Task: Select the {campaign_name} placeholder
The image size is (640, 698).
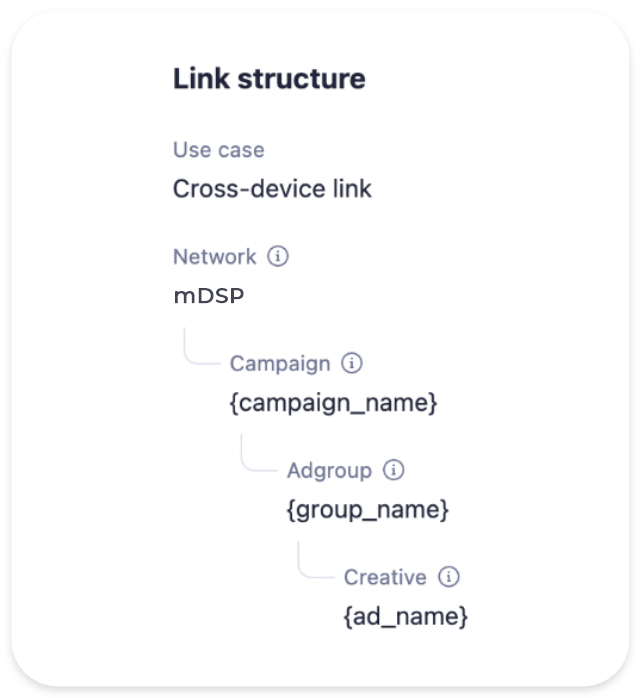Action: pyautogui.click(x=333, y=403)
